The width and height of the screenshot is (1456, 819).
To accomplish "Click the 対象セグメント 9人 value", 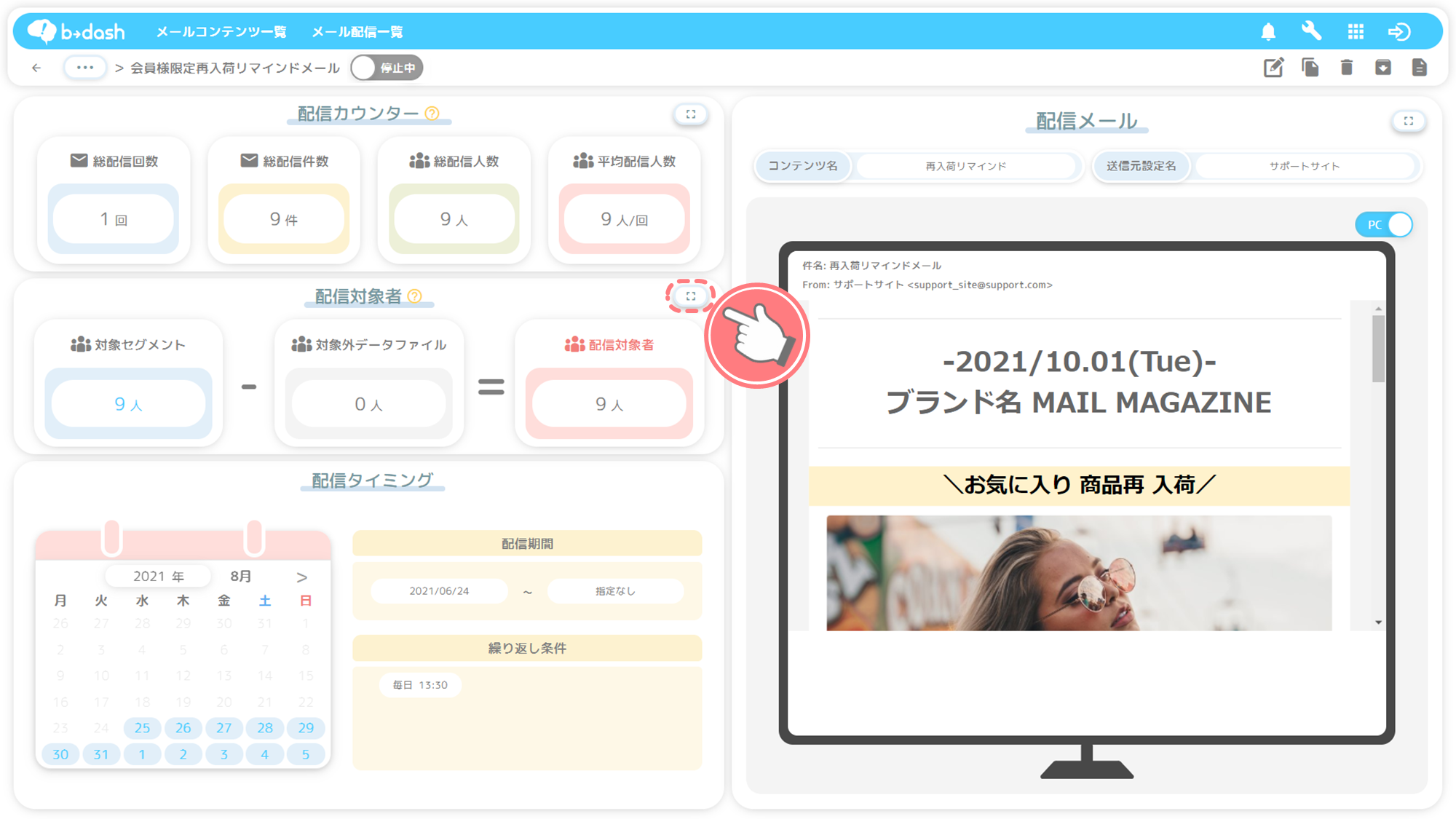I will click(128, 404).
